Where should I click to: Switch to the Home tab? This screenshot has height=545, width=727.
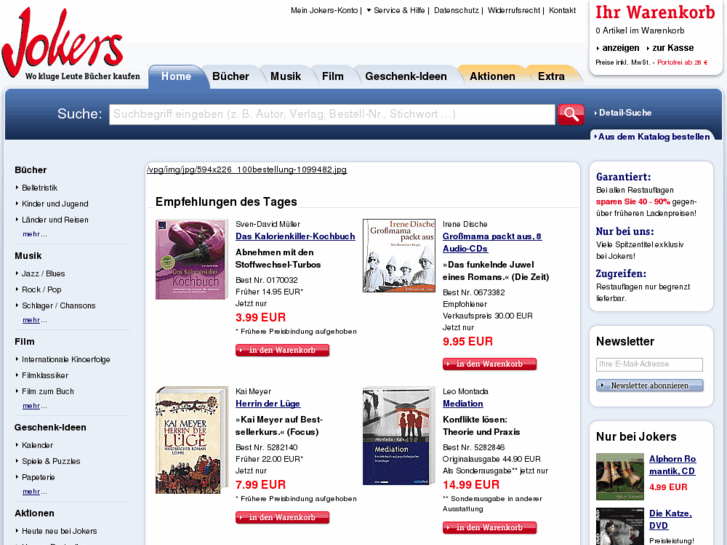pyautogui.click(x=176, y=77)
